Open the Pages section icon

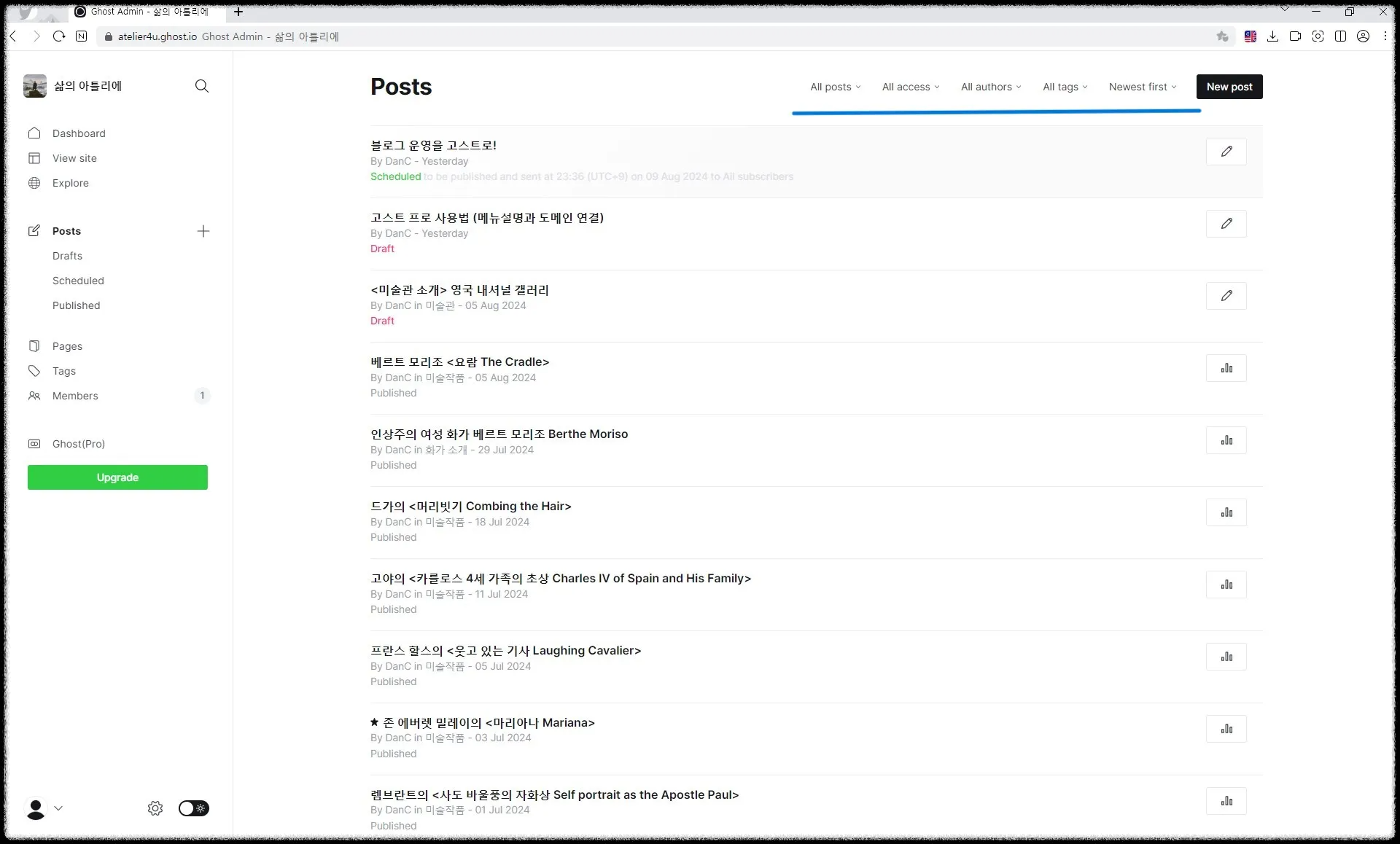pos(34,346)
